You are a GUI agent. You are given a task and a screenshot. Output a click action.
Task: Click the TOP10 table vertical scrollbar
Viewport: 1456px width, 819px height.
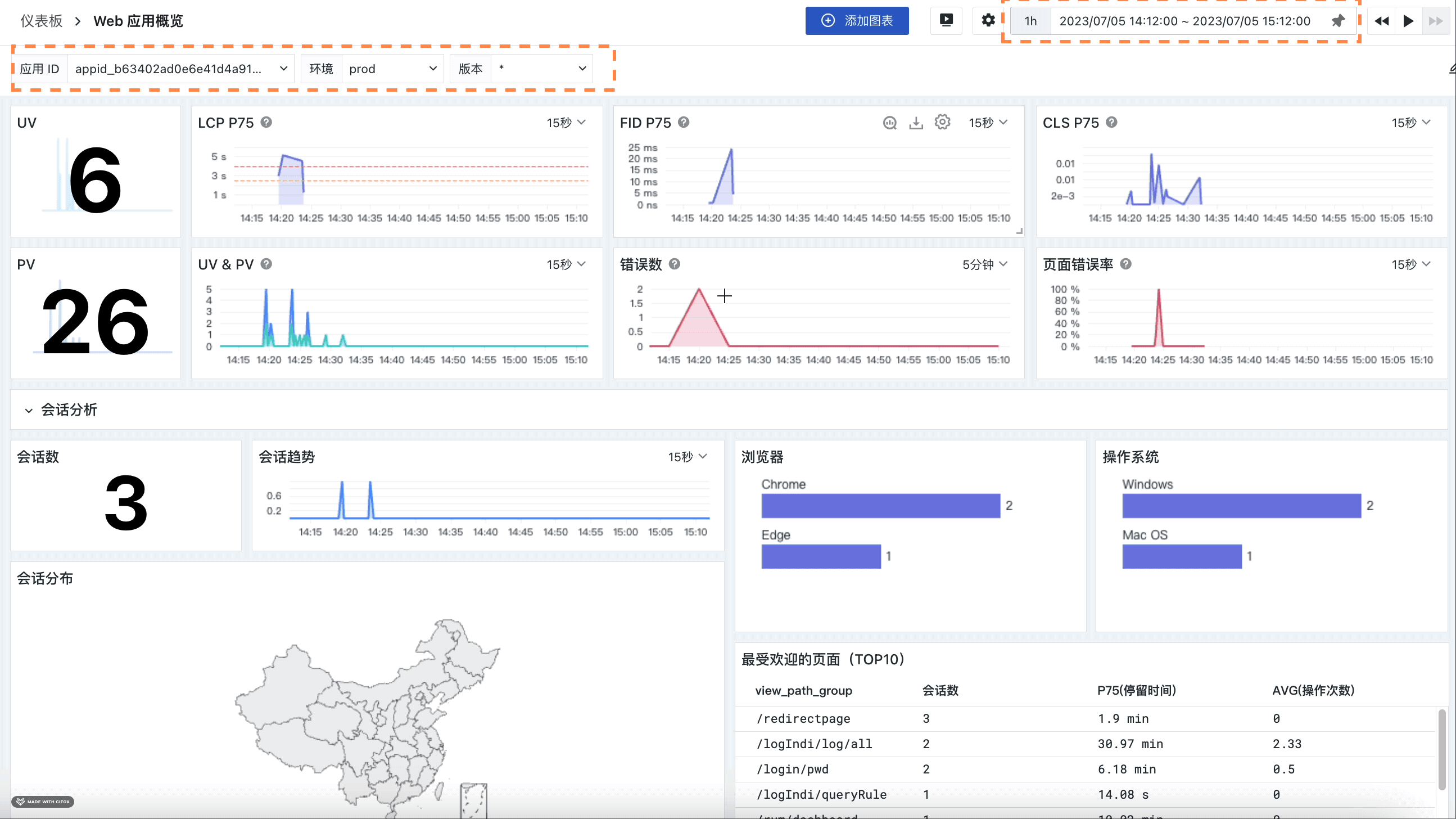point(1442,749)
